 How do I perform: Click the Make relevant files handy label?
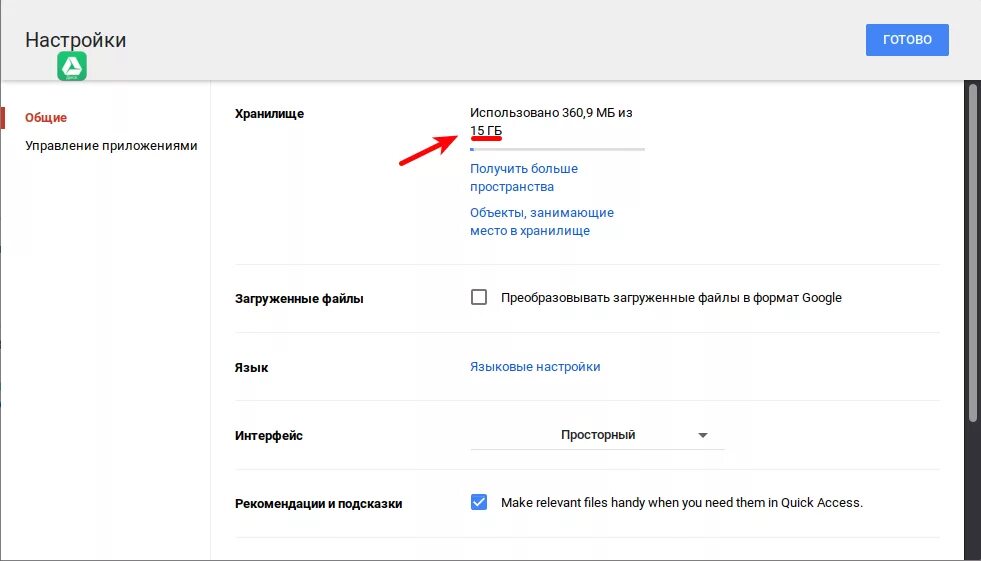(682, 503)
